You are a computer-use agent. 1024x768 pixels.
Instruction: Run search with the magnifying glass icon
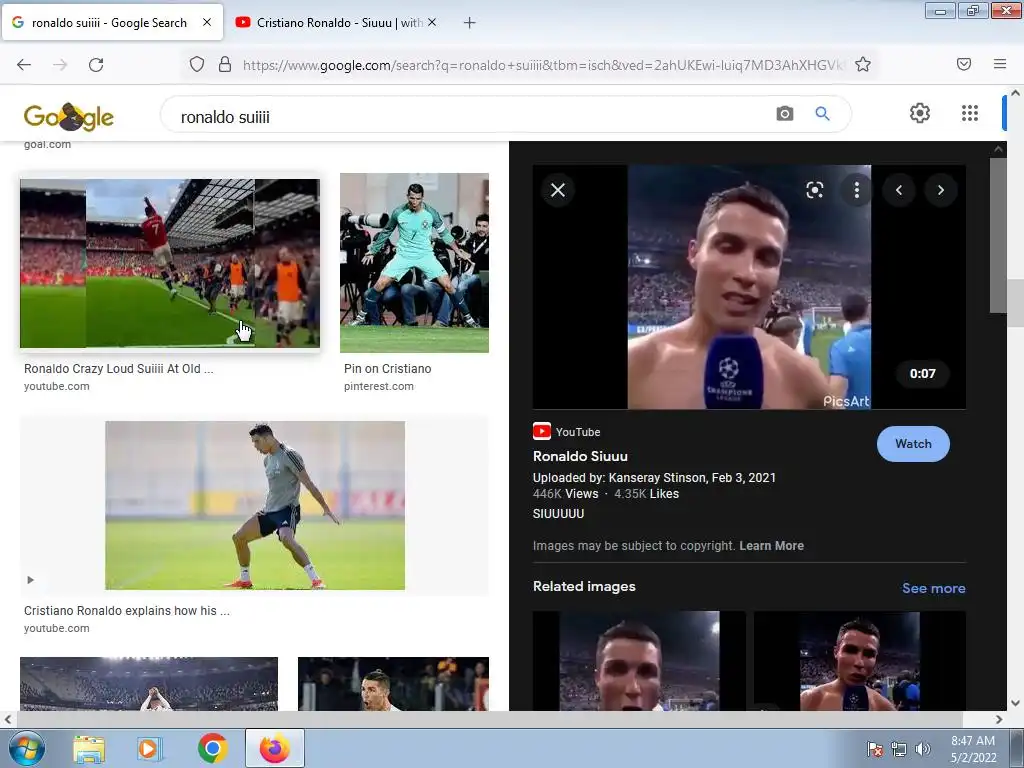coord(822,114)
